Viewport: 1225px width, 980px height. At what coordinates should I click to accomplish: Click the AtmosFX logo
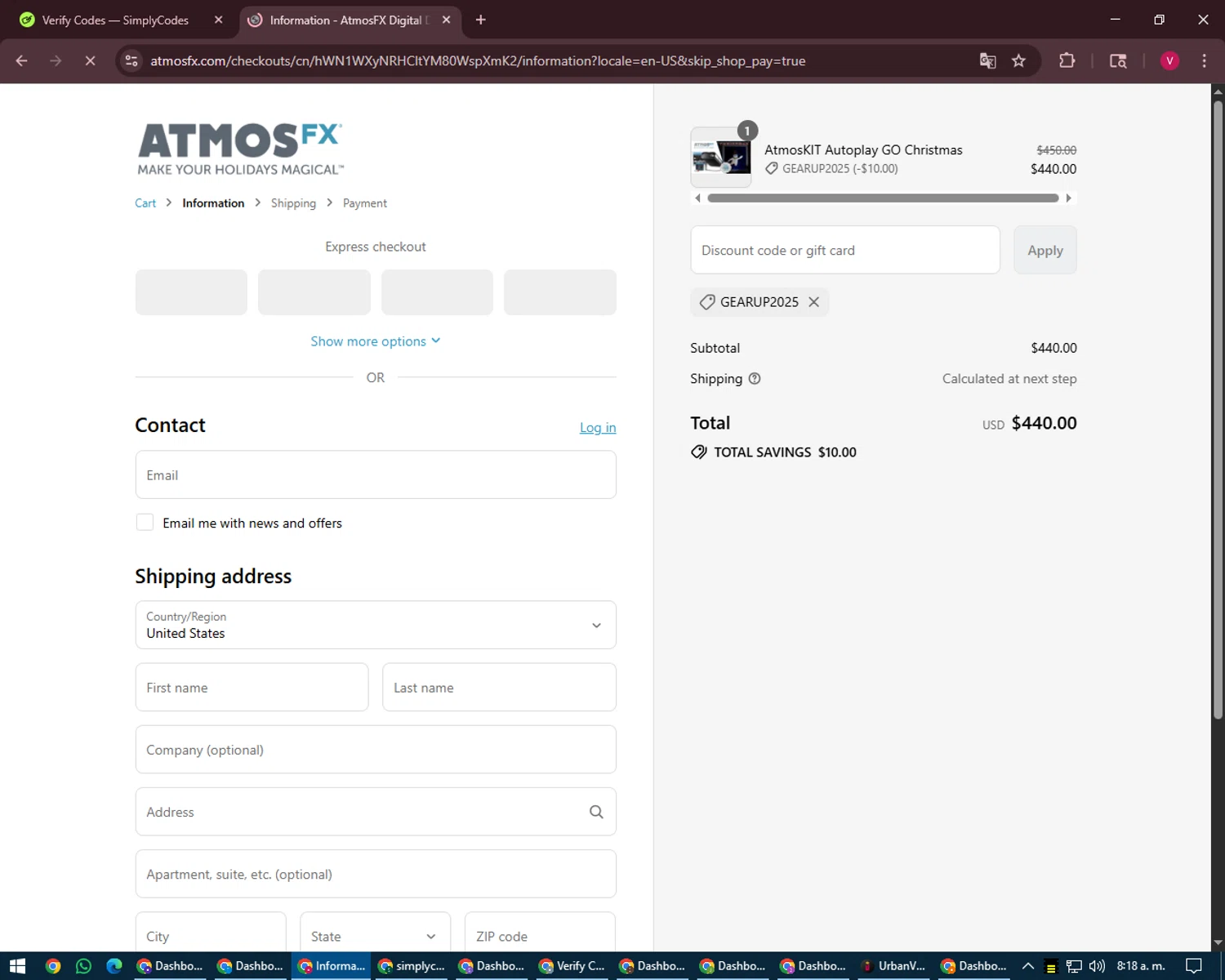point(240,149)
